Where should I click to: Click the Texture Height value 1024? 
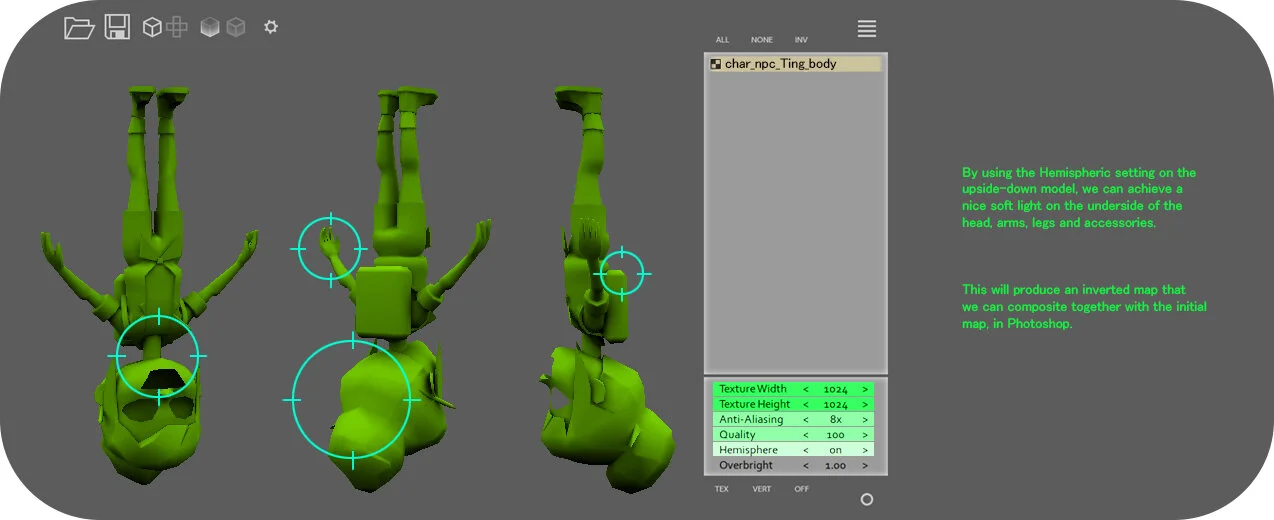pyautogui.click(x=836, y=404)
